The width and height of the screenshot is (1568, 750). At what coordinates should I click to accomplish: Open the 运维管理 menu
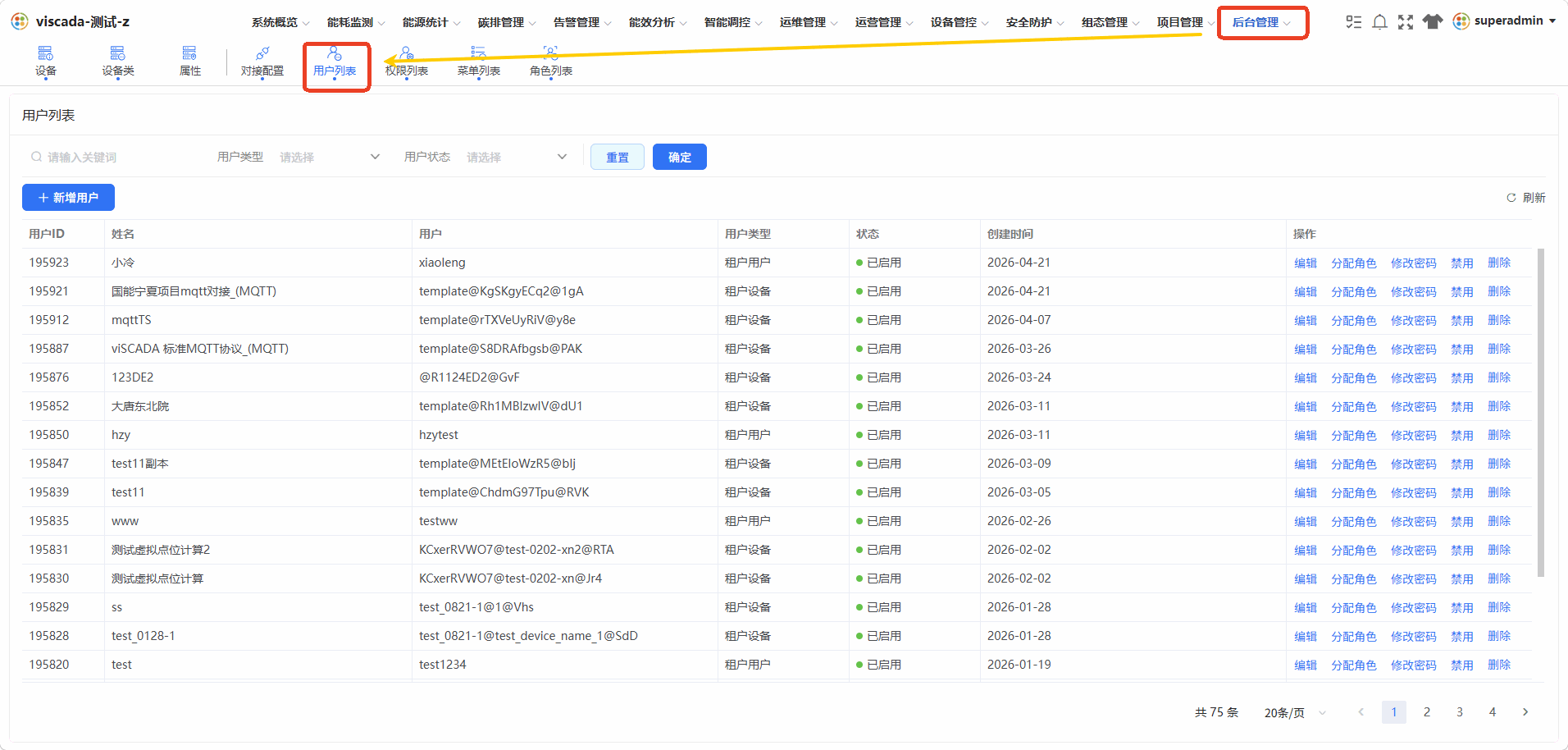[809, 22]
